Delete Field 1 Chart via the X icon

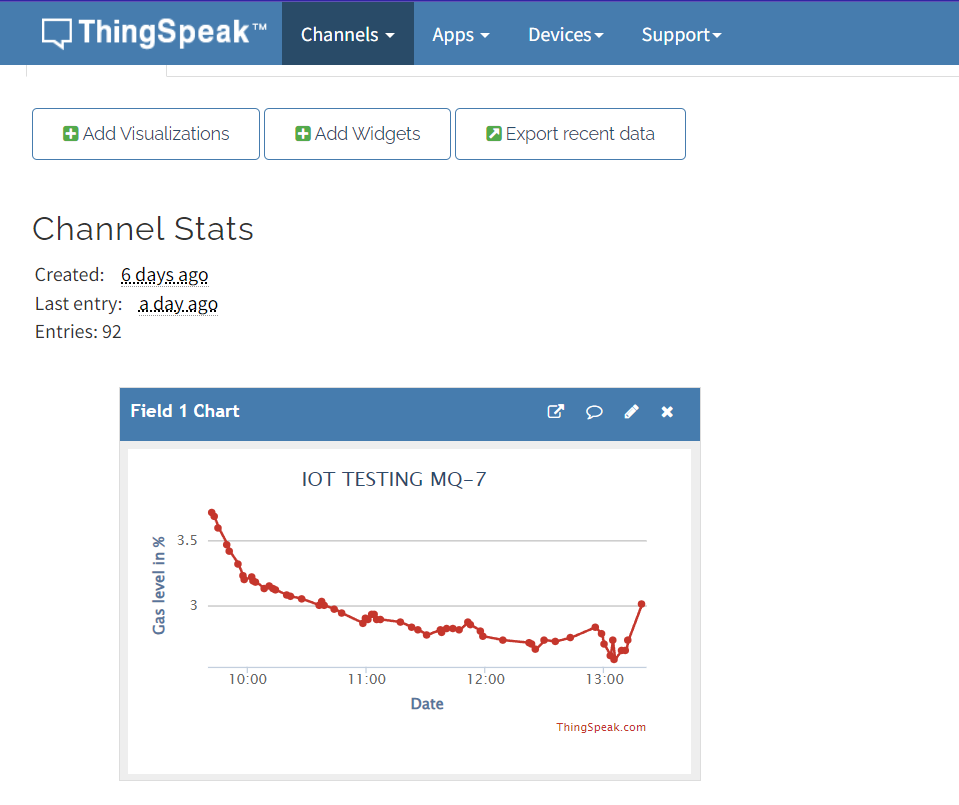click(666, 411)
